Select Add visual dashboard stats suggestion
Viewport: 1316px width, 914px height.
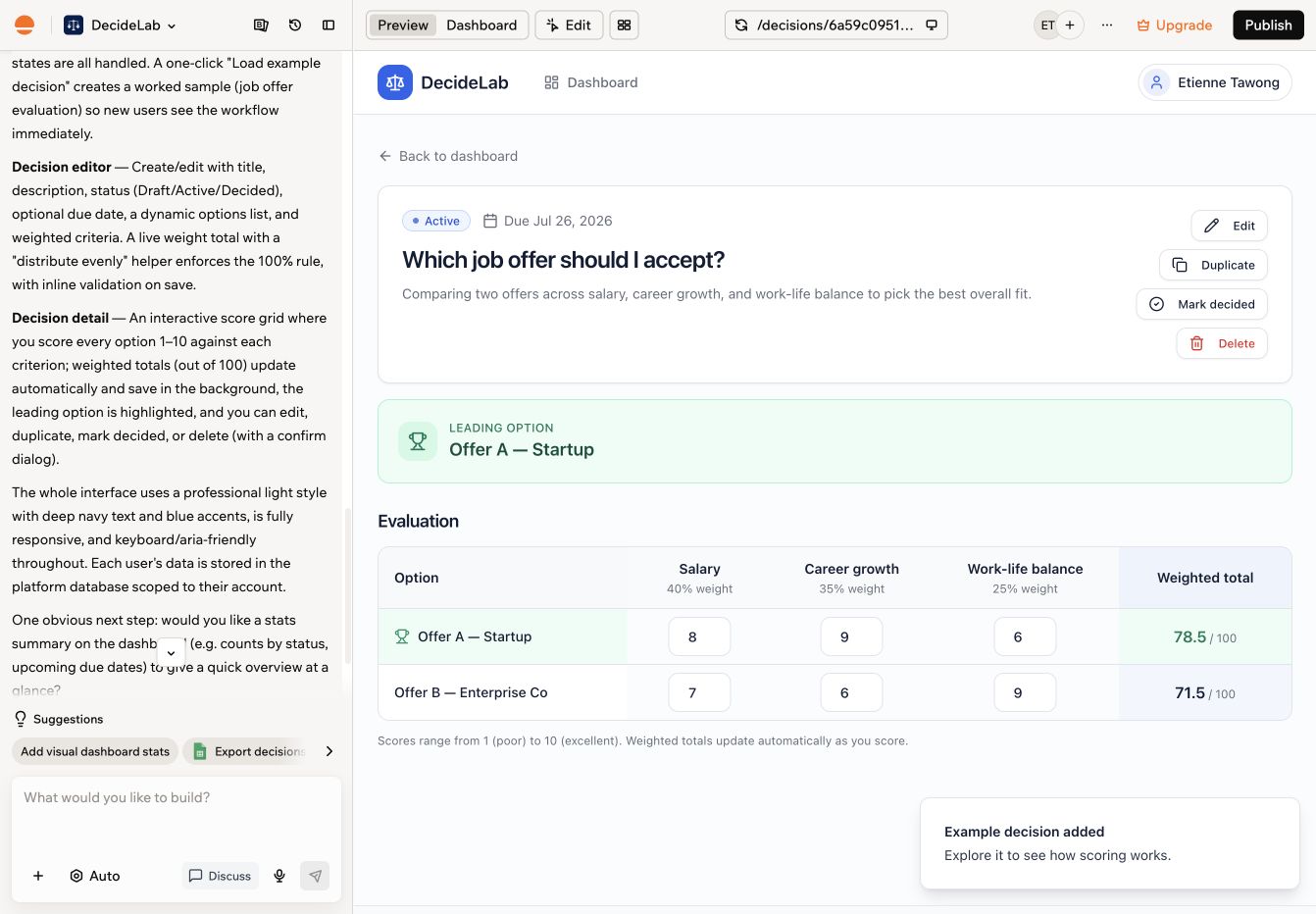pos(95,751)
